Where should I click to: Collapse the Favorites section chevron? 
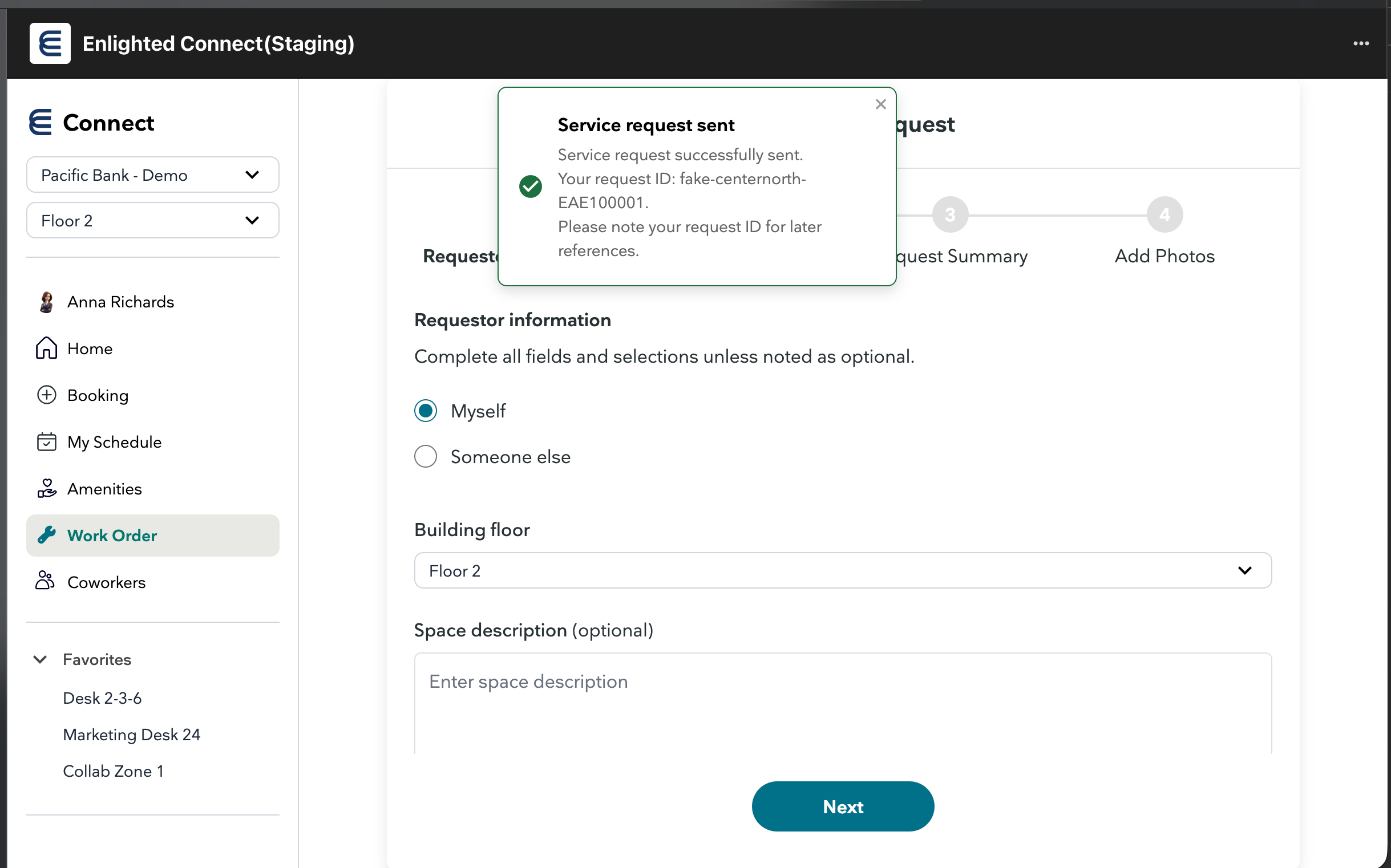[39, 659]
